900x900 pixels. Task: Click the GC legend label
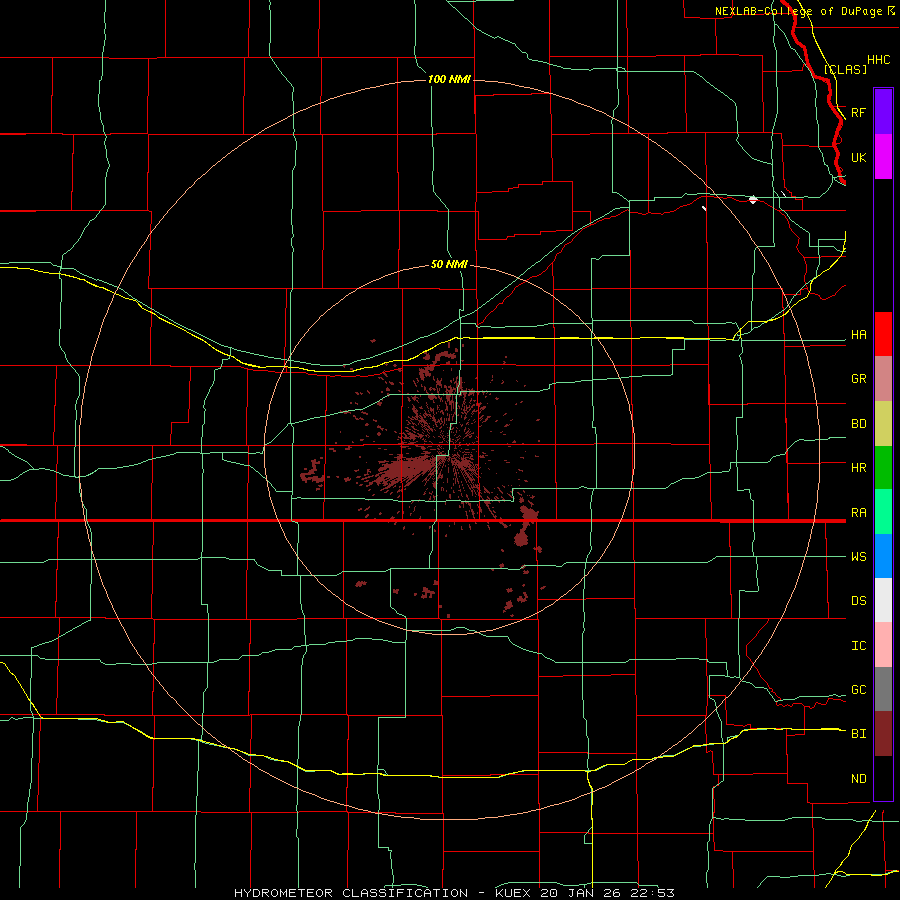point(859,689)
